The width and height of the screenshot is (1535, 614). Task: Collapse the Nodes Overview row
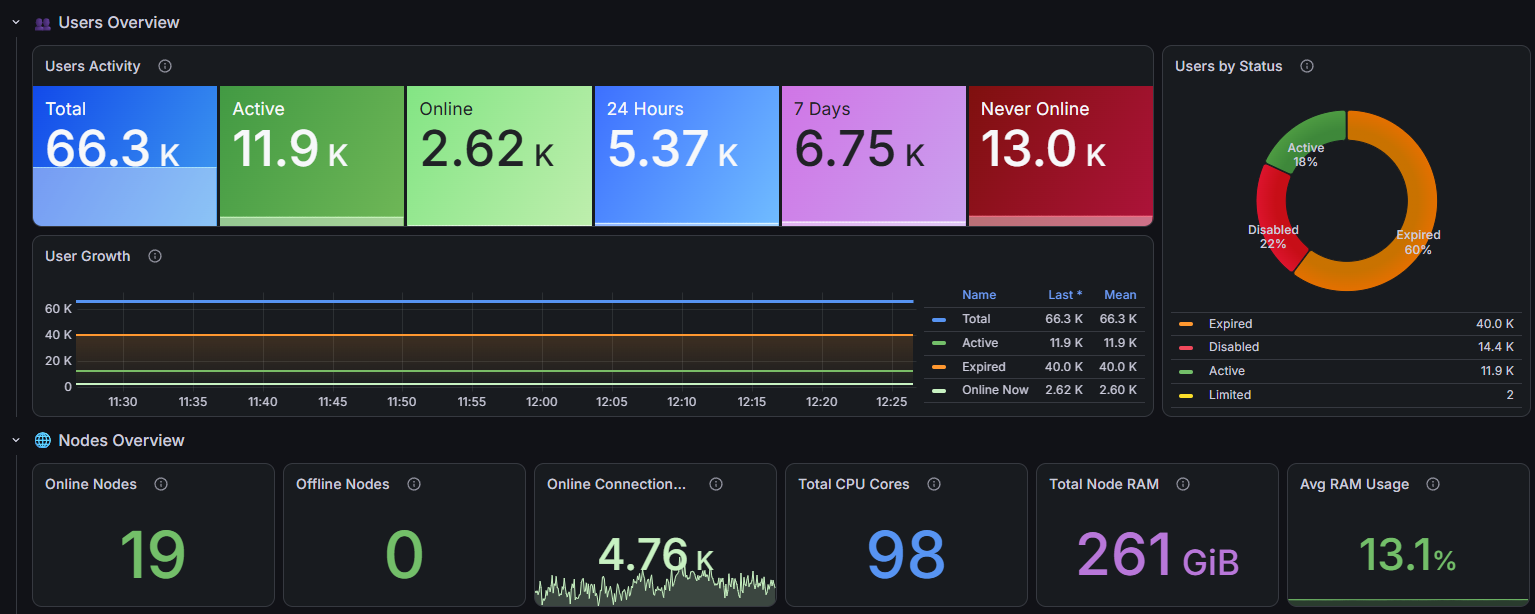pyautogui.click(x=16, y=440)
